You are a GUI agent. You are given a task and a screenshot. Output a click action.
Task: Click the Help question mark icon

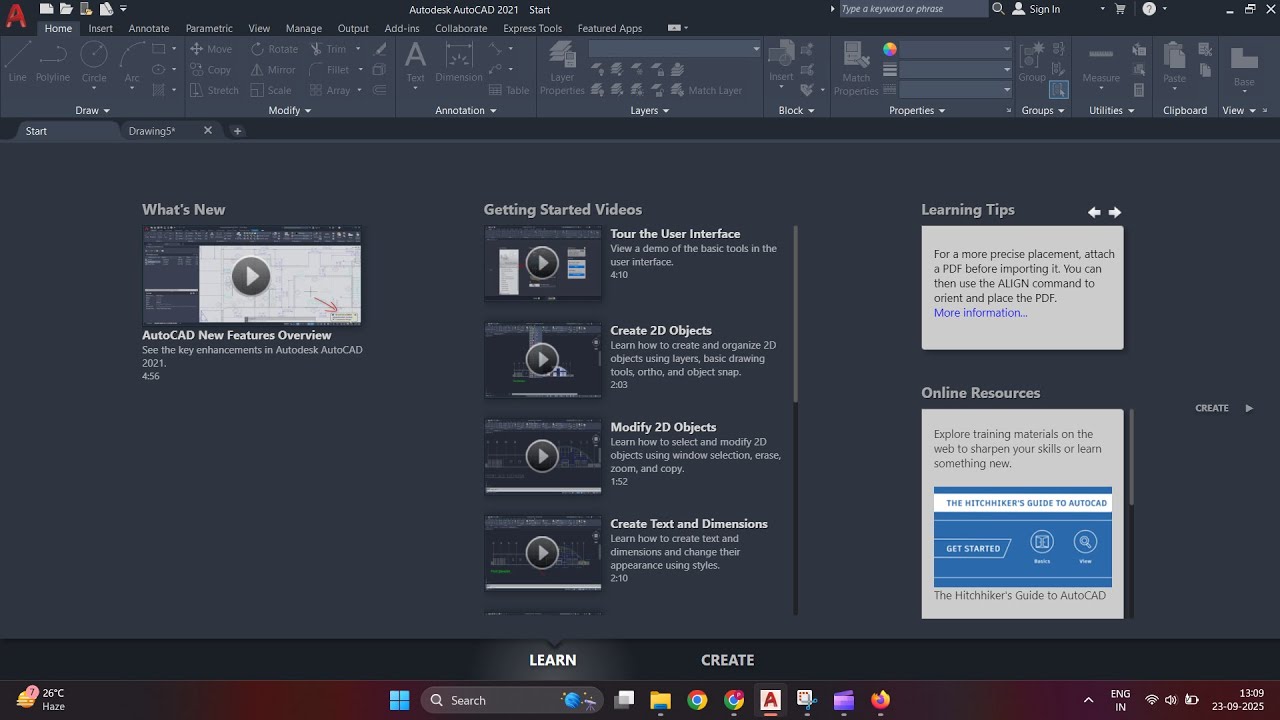[x=1149, y=9]
